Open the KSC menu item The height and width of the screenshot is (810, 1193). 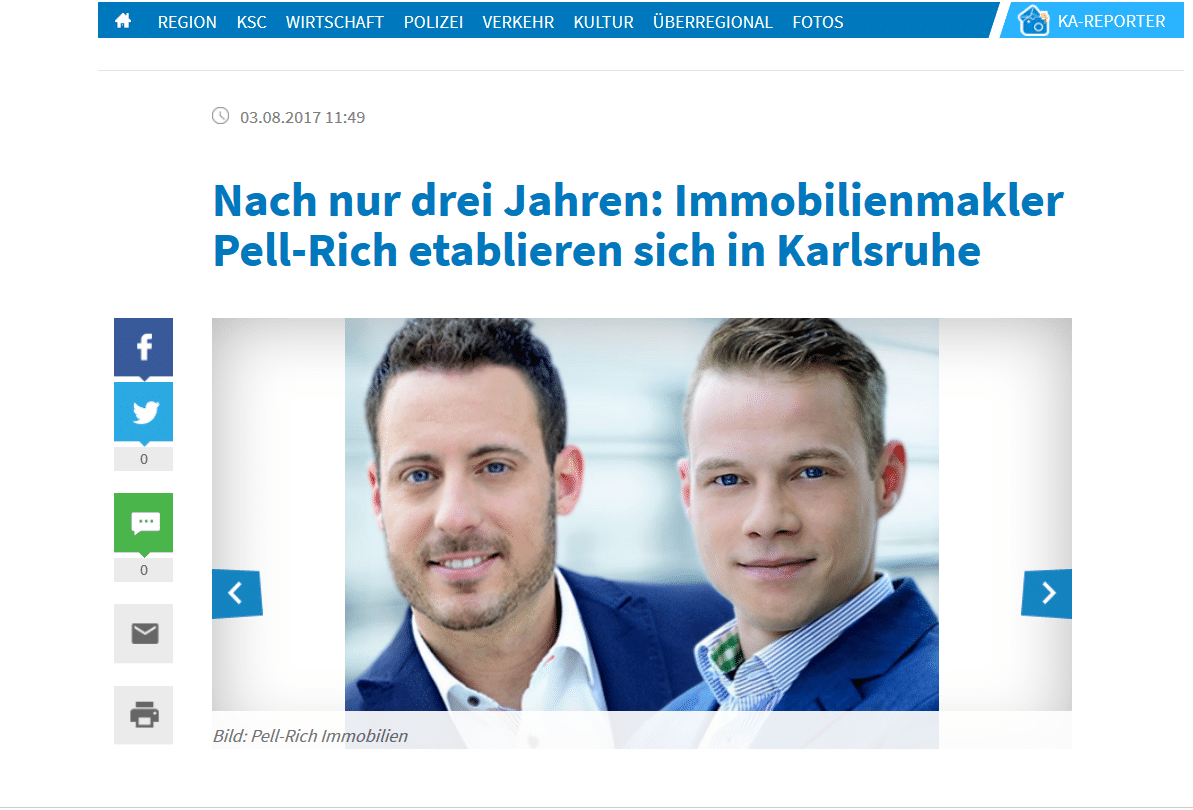pyautogui.click(x=251, y=22)
